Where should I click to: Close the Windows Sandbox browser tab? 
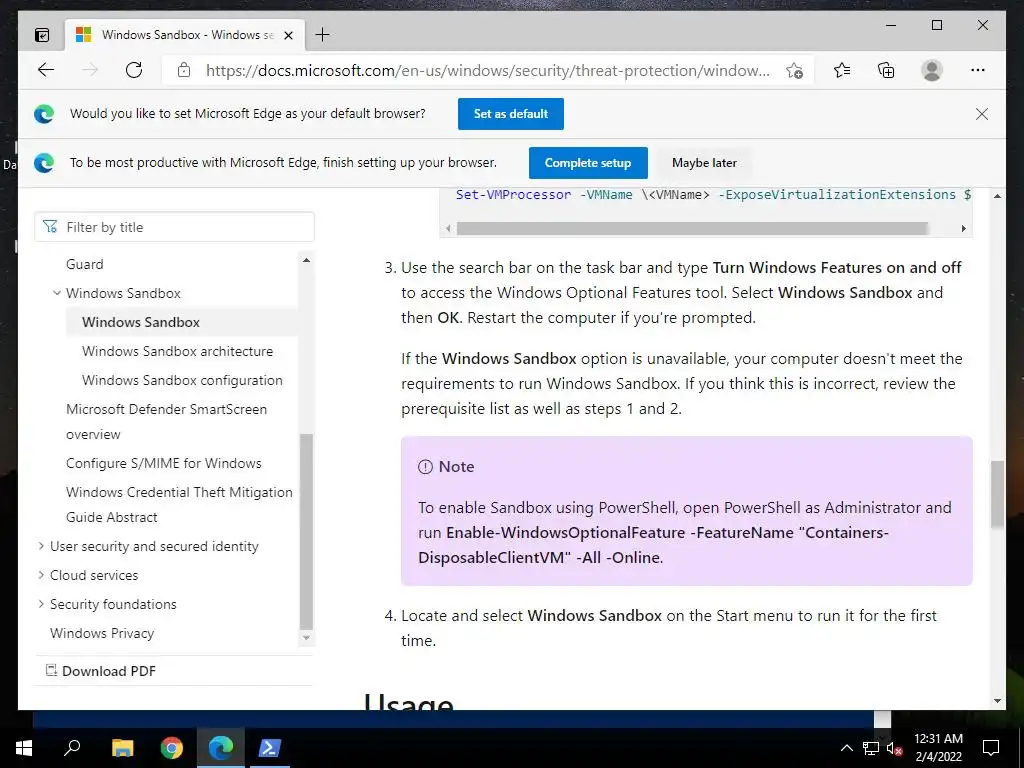(288, 35)
